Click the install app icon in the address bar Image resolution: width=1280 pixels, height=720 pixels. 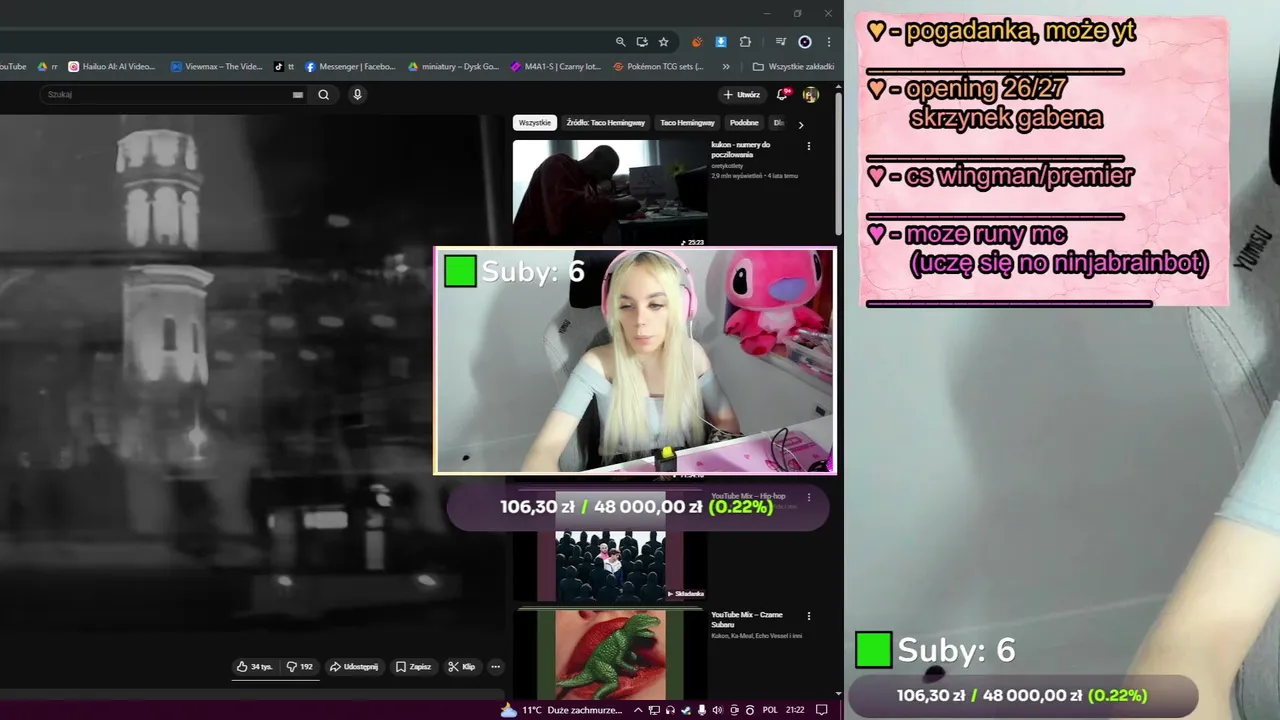click(x=642, y=42)
